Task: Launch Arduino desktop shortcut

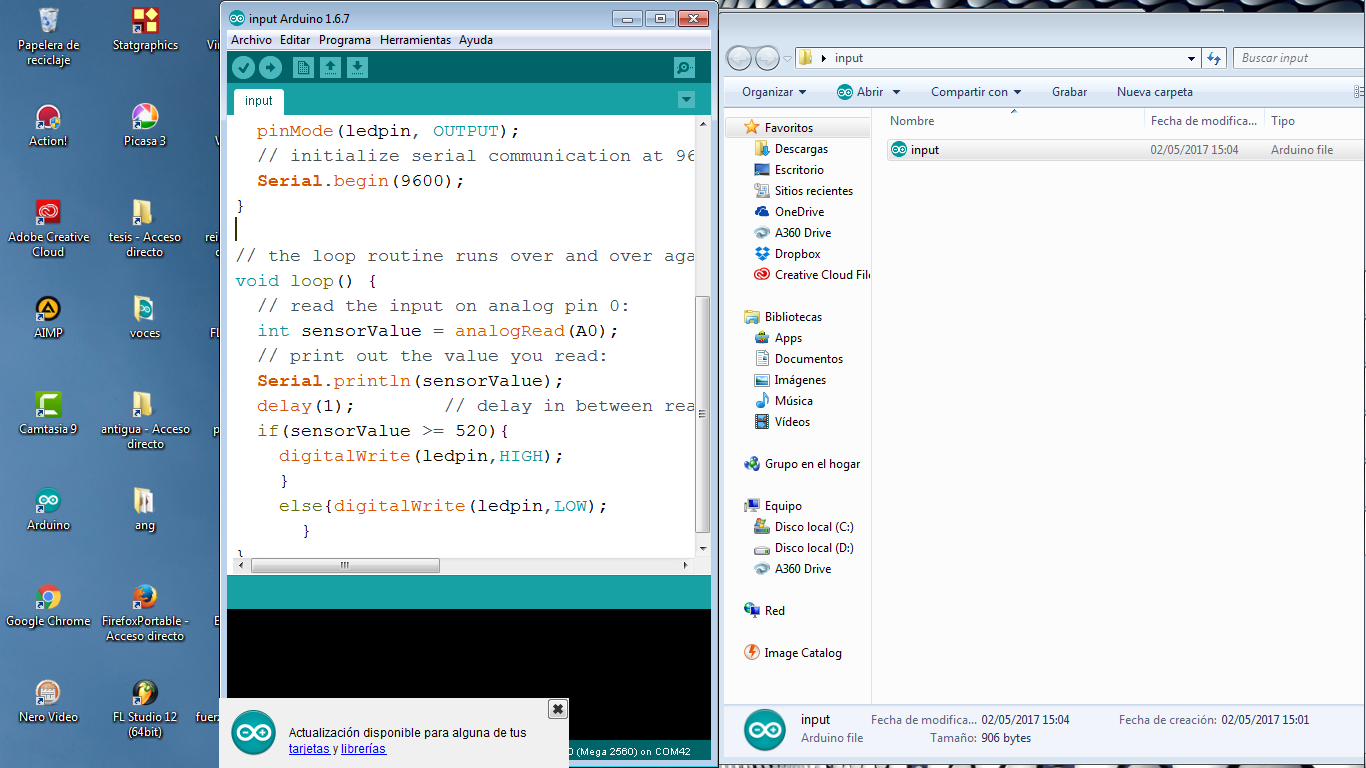Action: [x=48, y=509]
